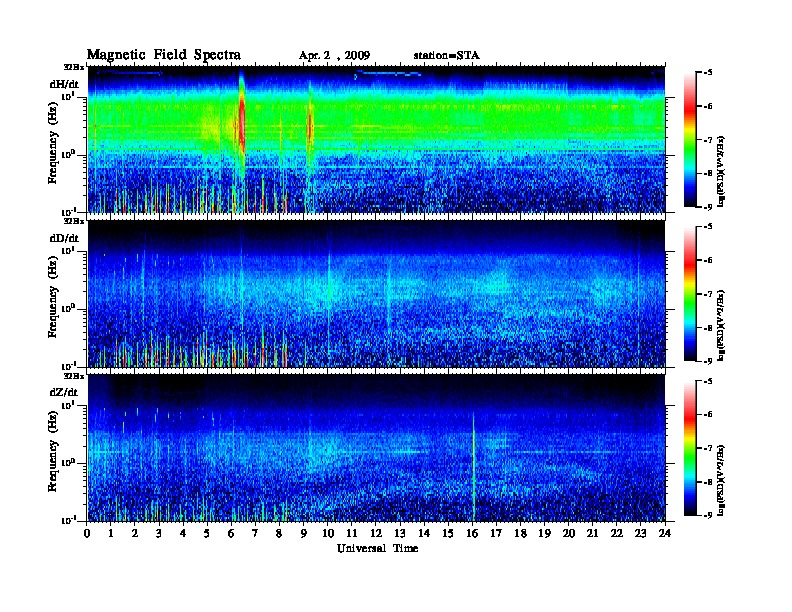792x612 pixels.
Task: Click the dD/dt spectrogram plot
Action: click(x=376, y=294)
